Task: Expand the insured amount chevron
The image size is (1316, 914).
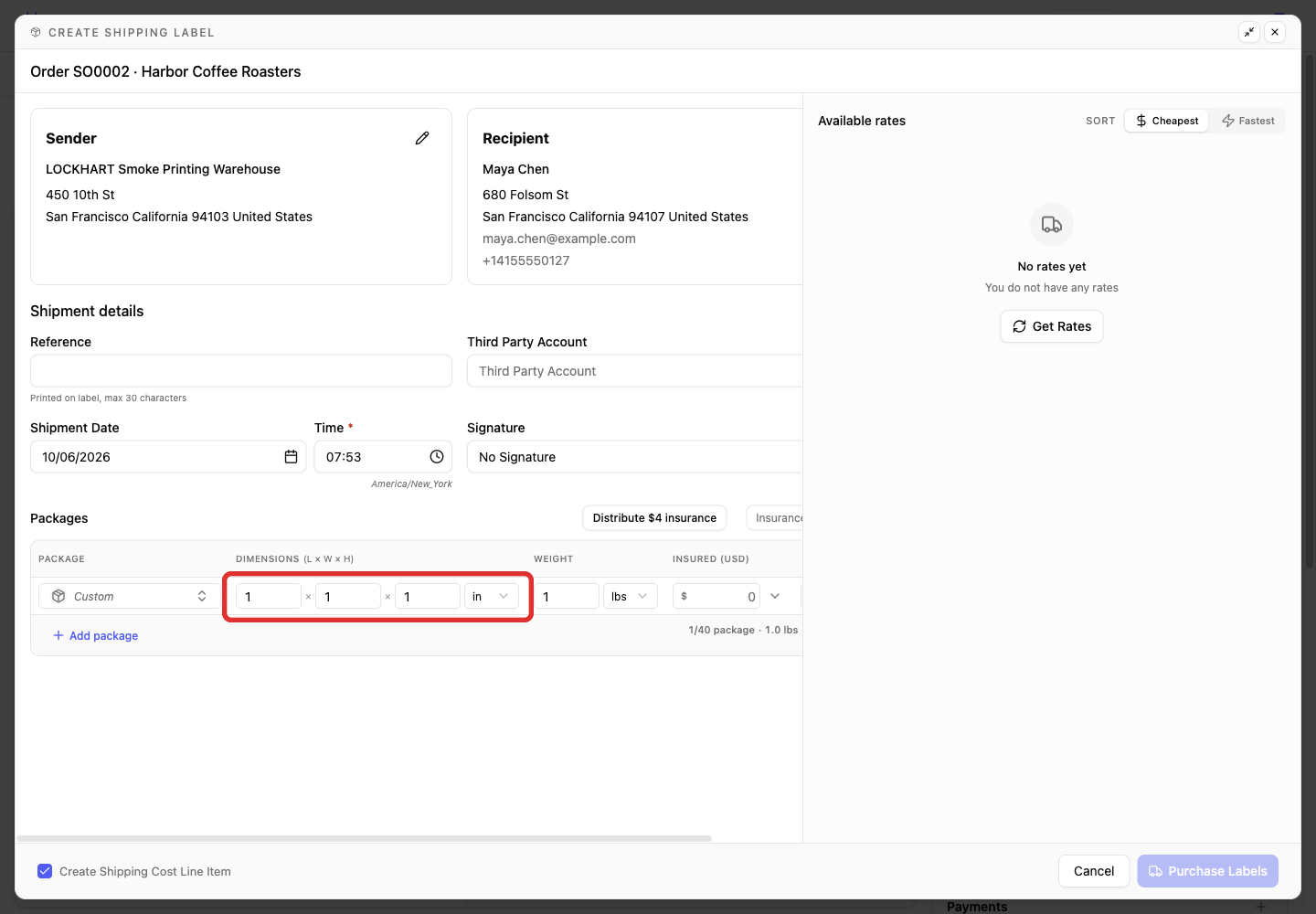Action: point(775,596)
